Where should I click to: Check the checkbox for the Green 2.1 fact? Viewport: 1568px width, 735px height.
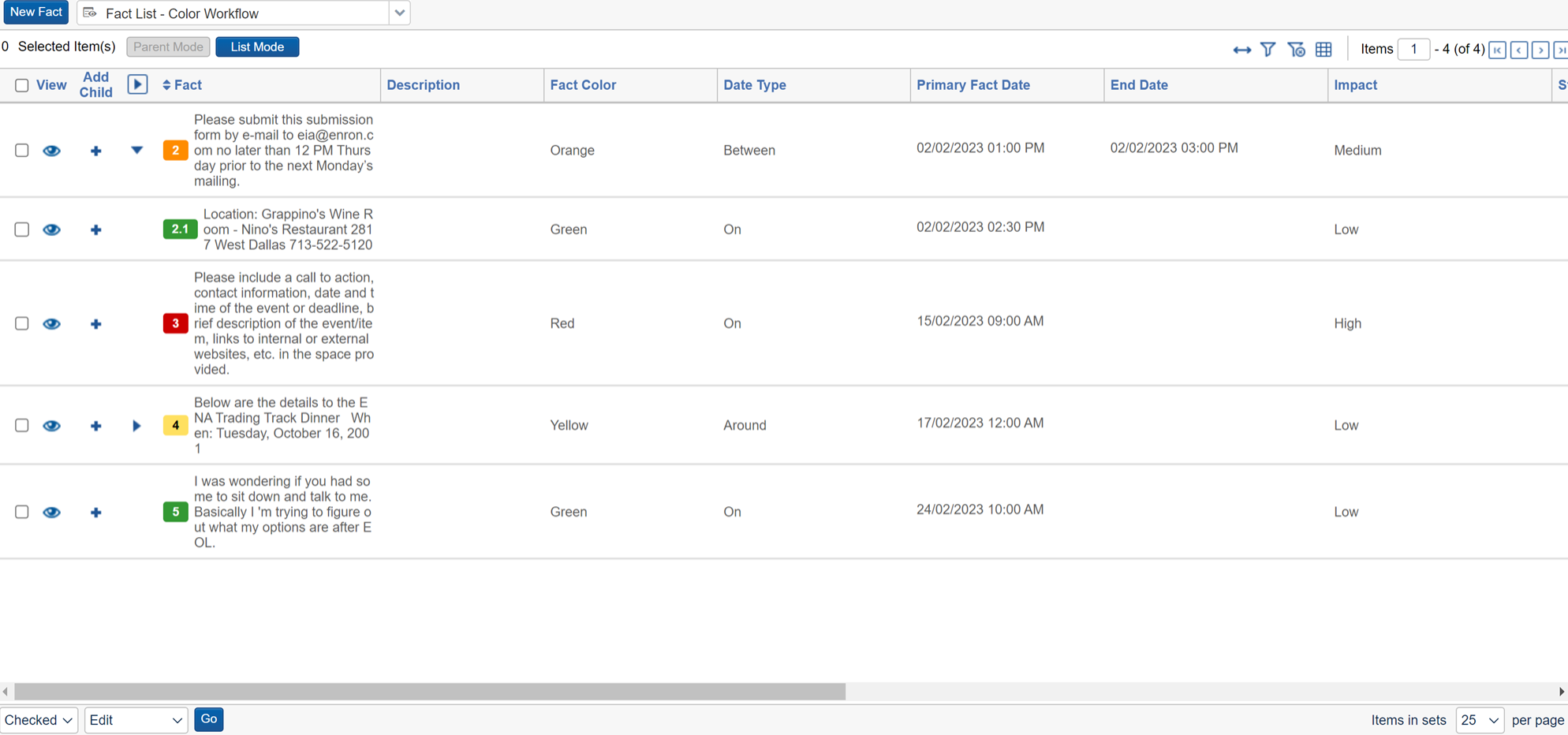click(x=21, y=229)
